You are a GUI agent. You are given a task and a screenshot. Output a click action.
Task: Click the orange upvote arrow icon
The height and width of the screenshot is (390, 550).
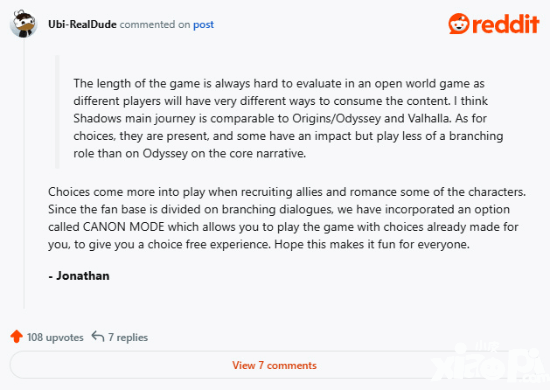click(16, 336)
